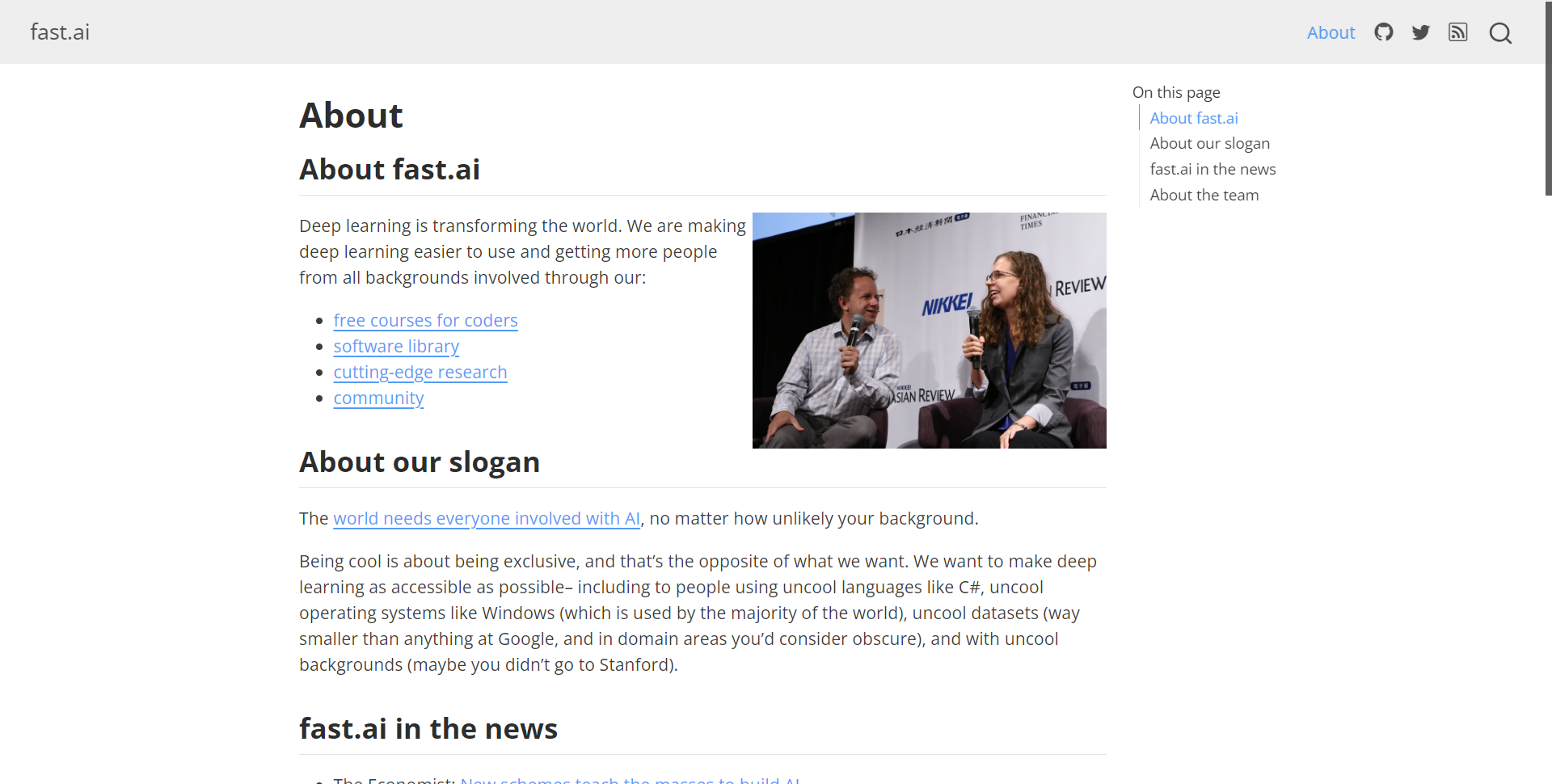Click the fast.ai in the news heading
1552x784 pixels.
[x=428, y=729]
